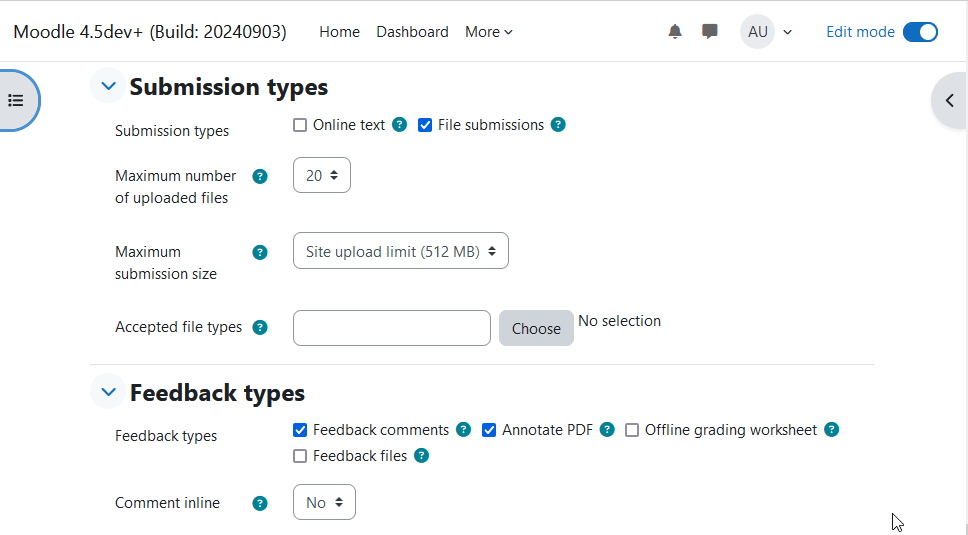The image size is (968, 535).
Task: Open the Maximum number of uploaded files dropdown
Action: [322, 175]
